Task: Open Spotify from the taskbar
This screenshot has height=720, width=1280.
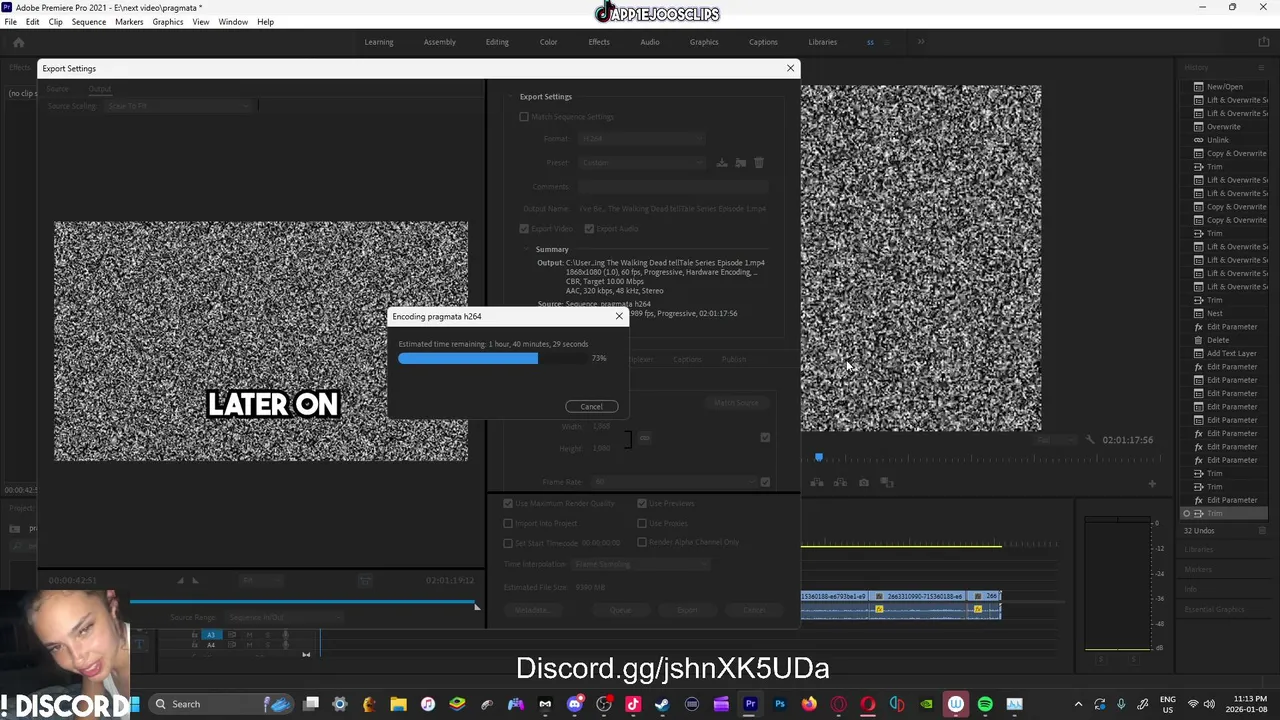Action: (x=985, y=704)
